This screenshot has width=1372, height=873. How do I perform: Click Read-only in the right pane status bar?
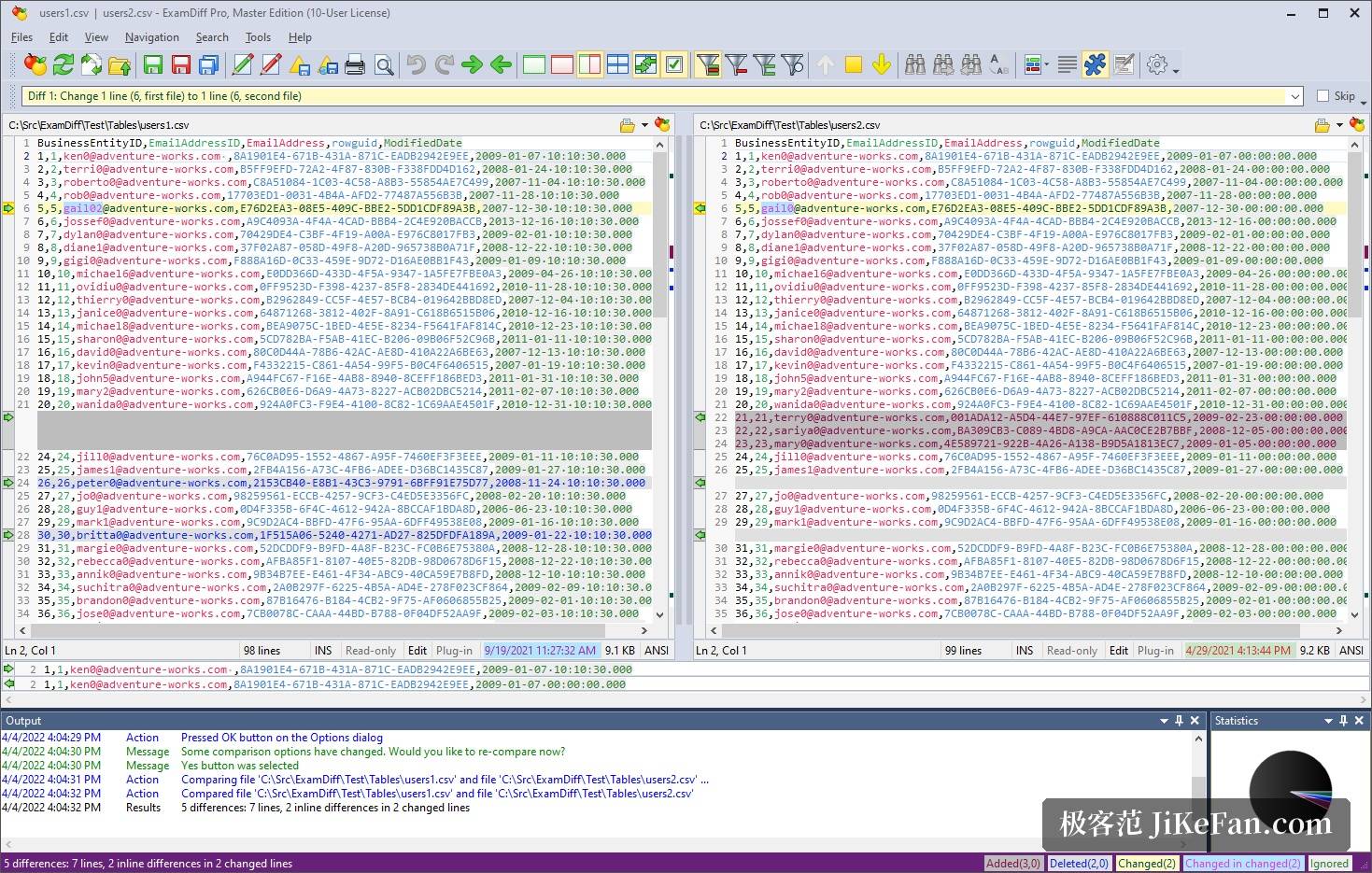(1072, 651)
